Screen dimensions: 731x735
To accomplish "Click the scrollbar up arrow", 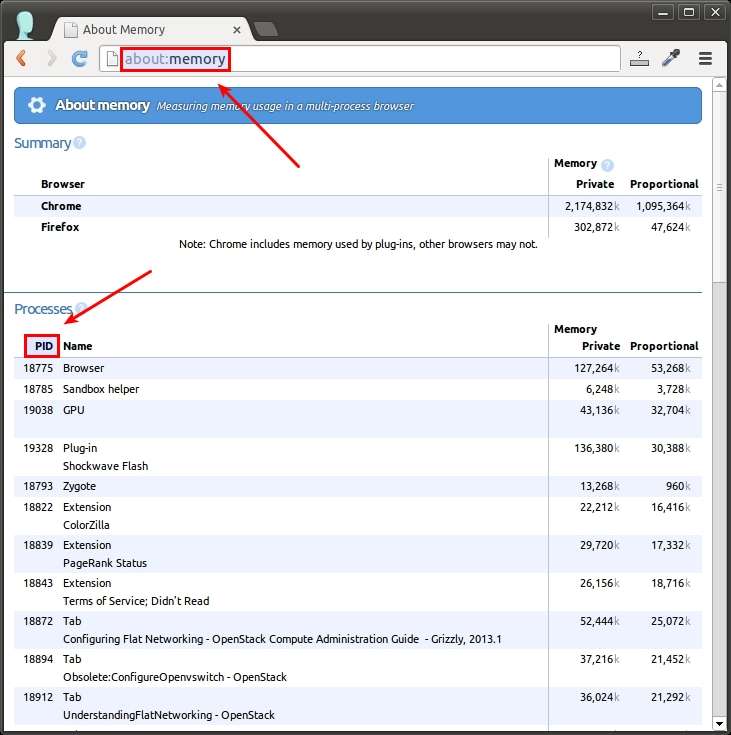I will 719,85.
